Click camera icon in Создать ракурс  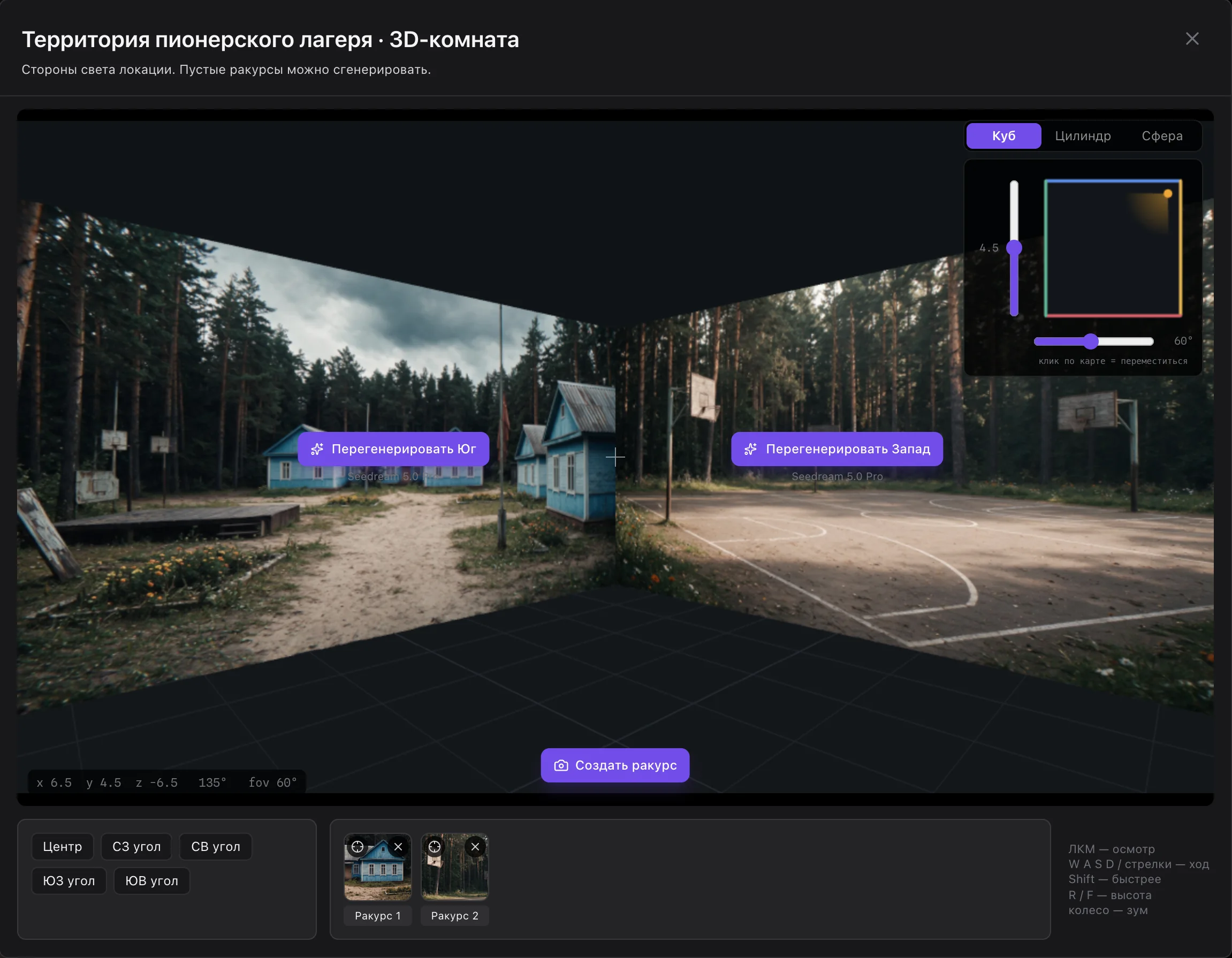click(x=561, y=765)
